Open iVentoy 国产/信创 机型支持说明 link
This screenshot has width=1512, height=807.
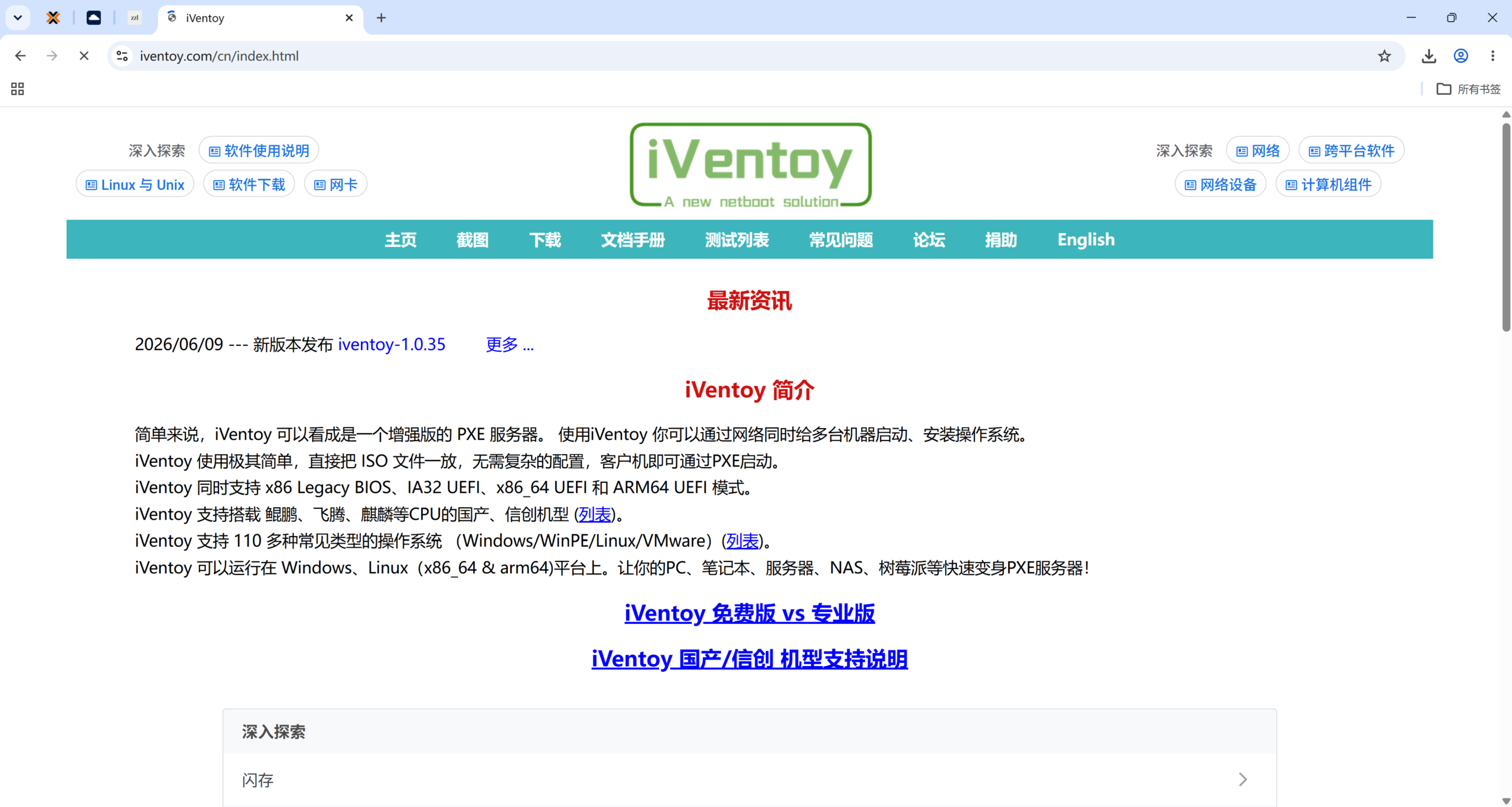point(750,659)
